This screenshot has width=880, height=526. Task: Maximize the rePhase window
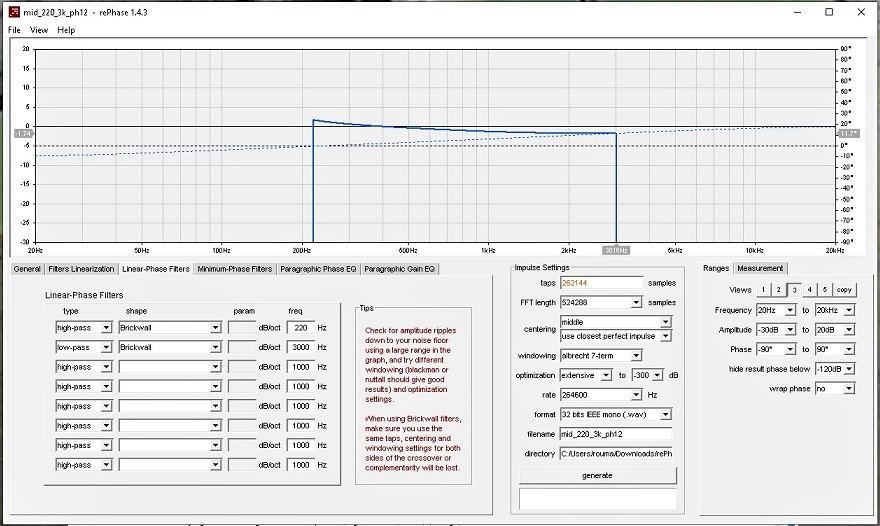pyautogui.click(x=829, y=12)
